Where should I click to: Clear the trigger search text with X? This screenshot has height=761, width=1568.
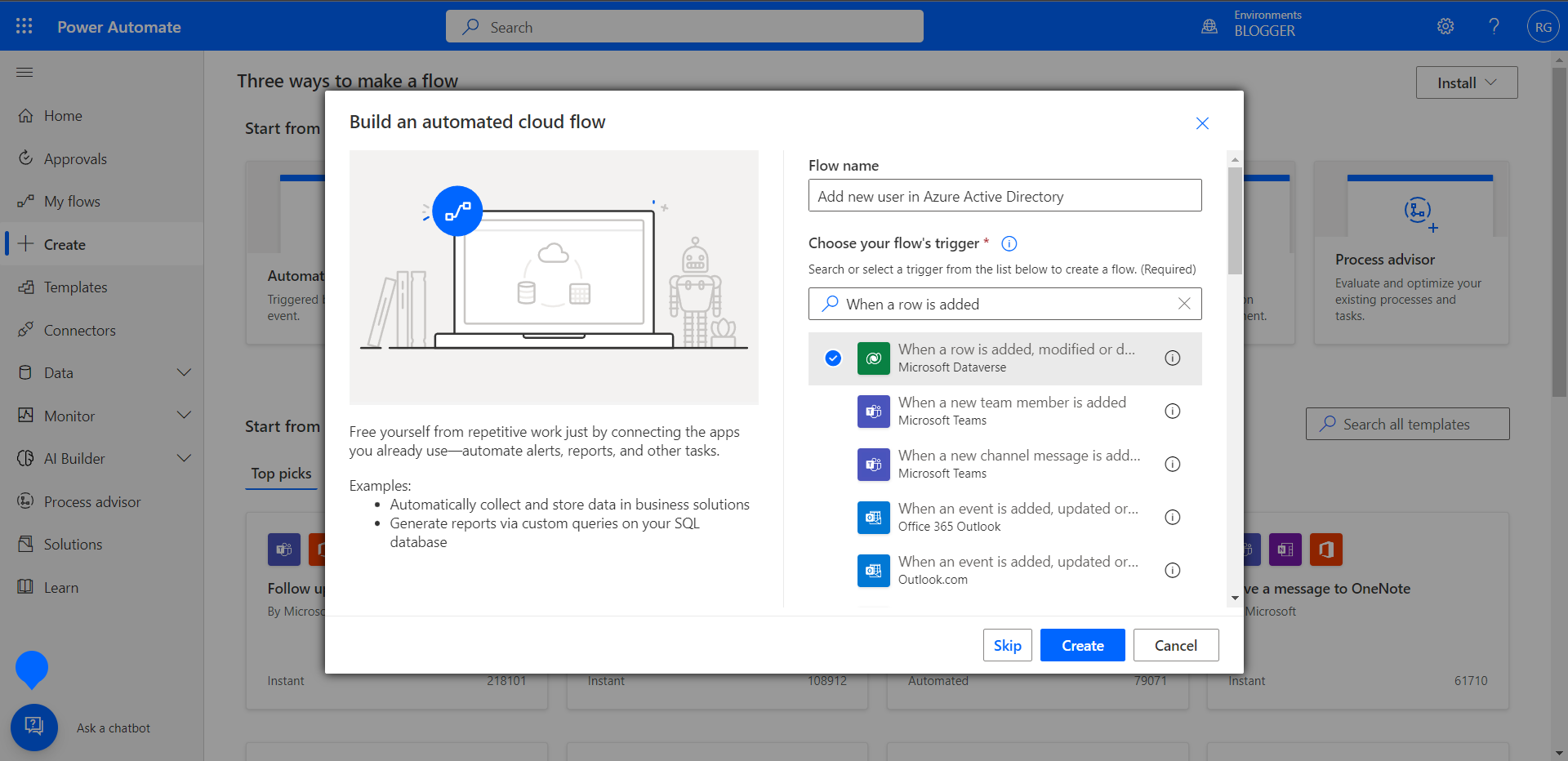1184,304
